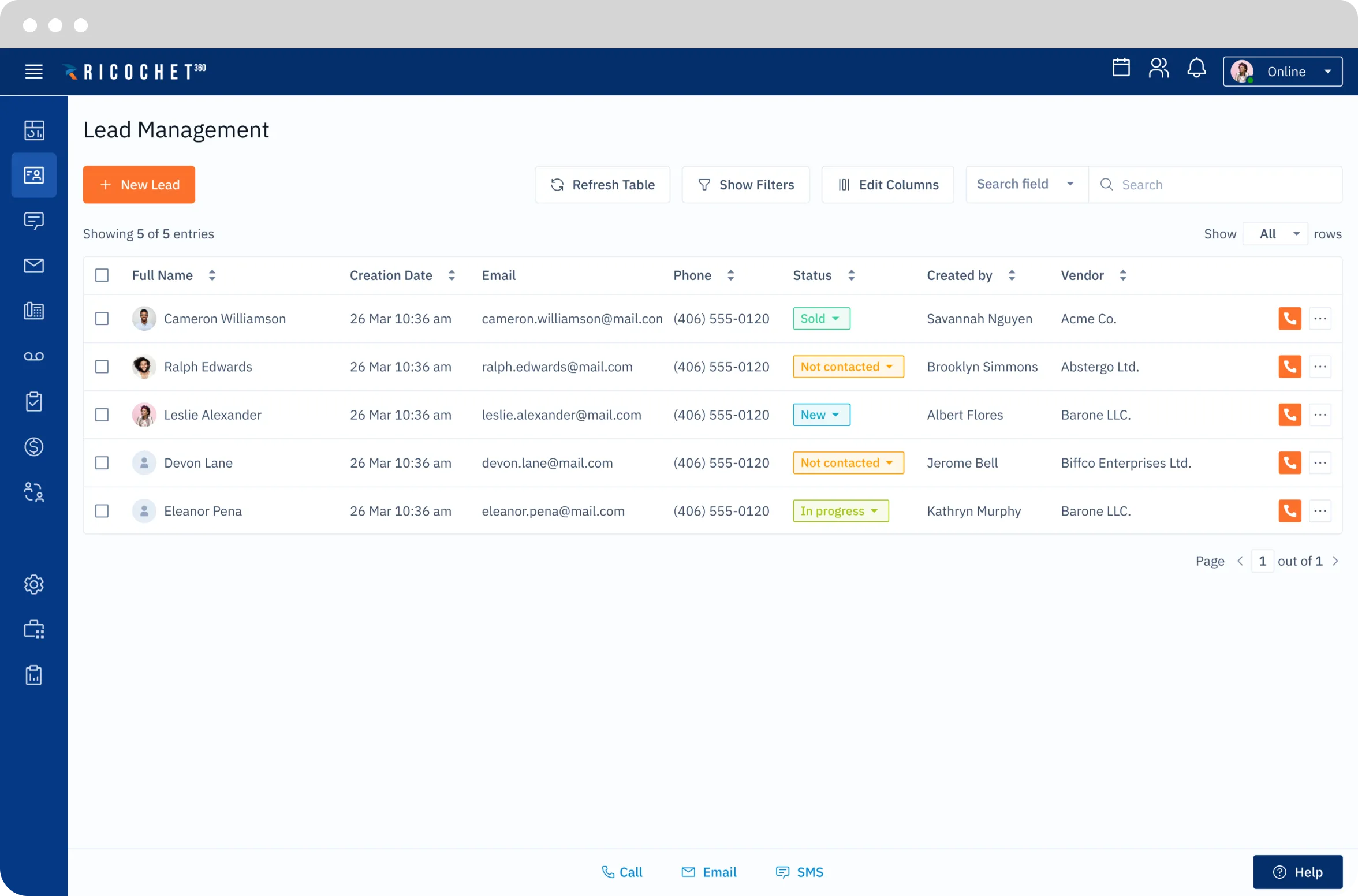The height and width of the screenshot is (896, 1358).
Task: Change Leslie Alexander's New status dropdown
Action: click(x=821, y=415)
